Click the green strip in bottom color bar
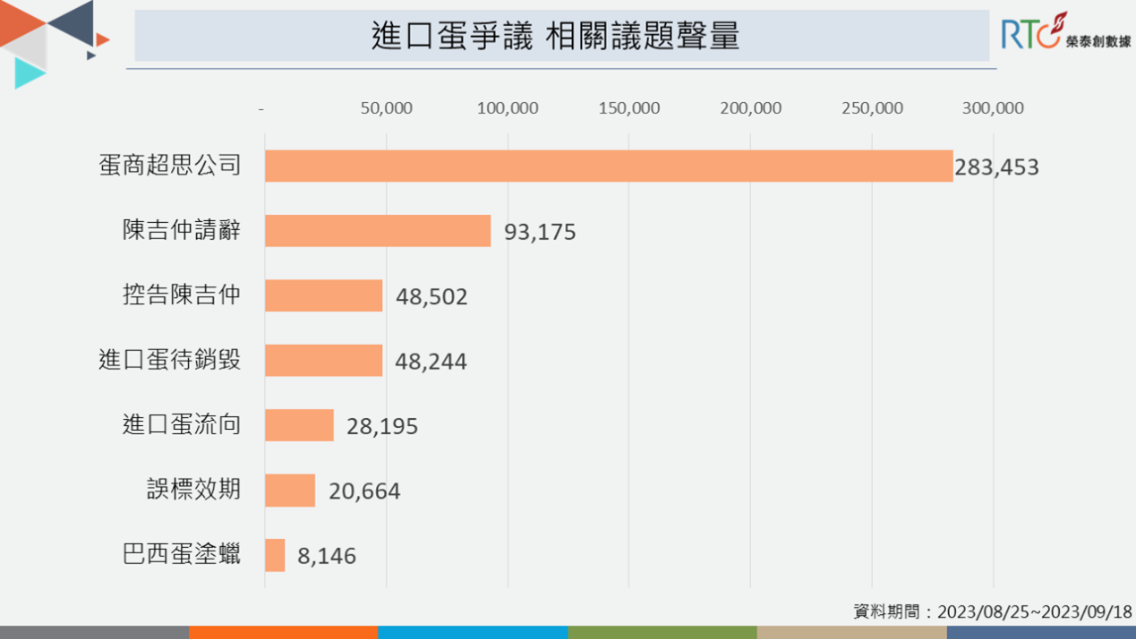1136x639 pixels. (x=661, y=632)
